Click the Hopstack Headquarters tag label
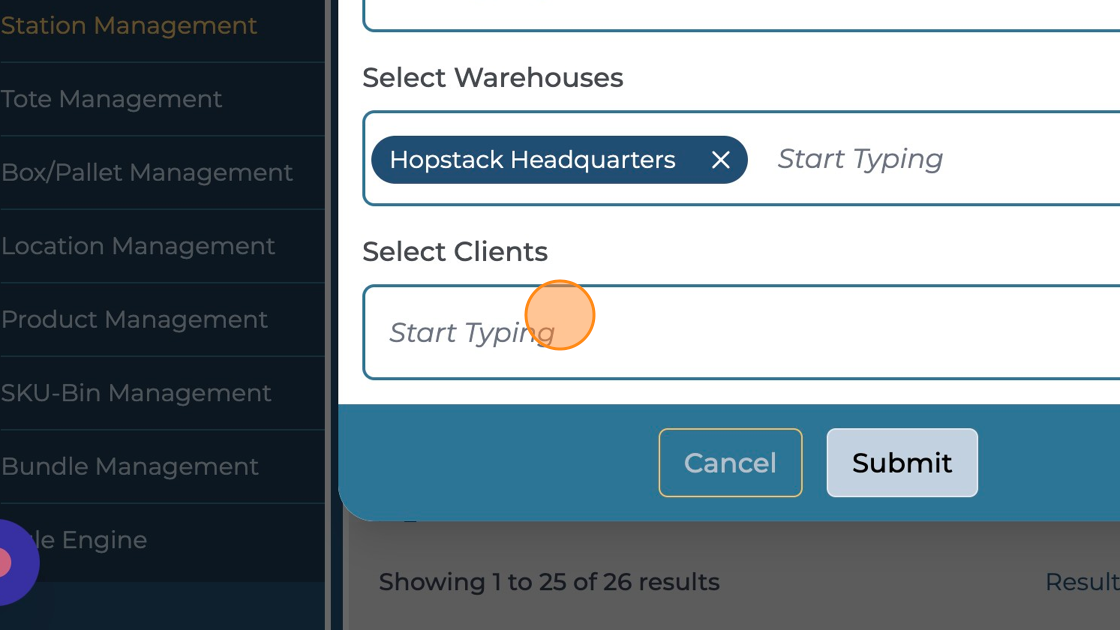 pyautogui.click(x=532, y=160)
